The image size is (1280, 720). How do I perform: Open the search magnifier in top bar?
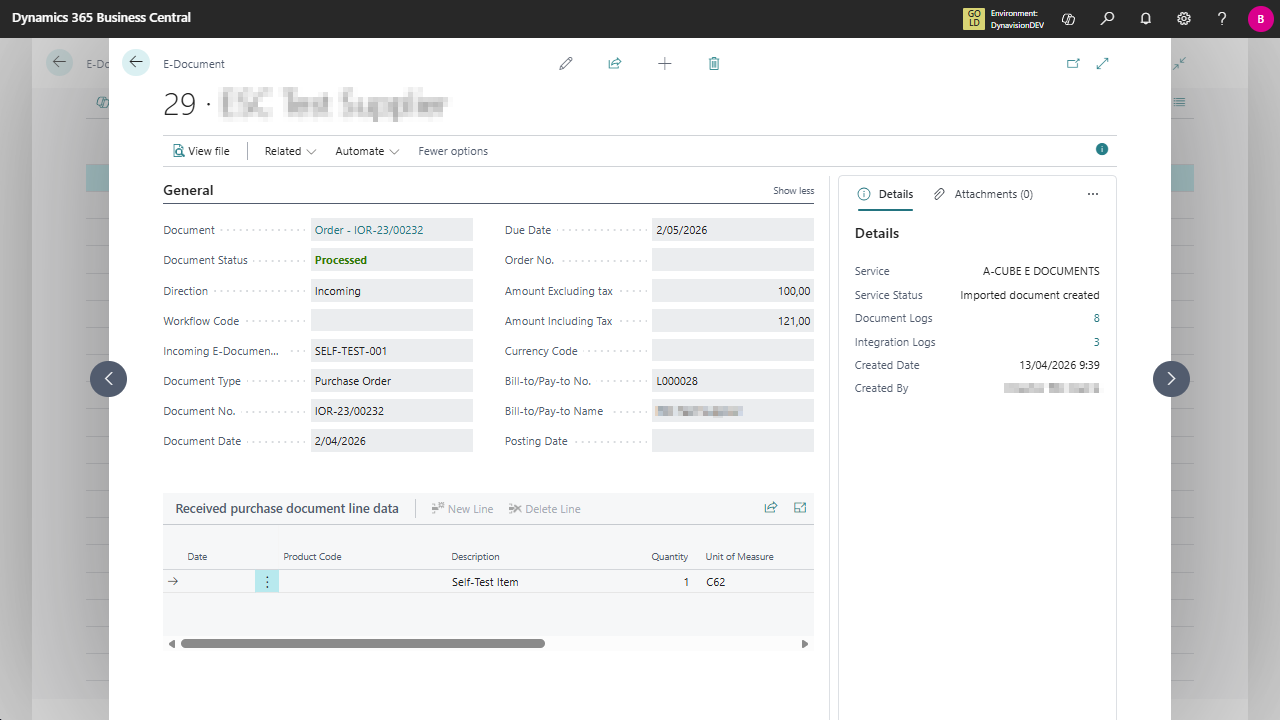1107,18
